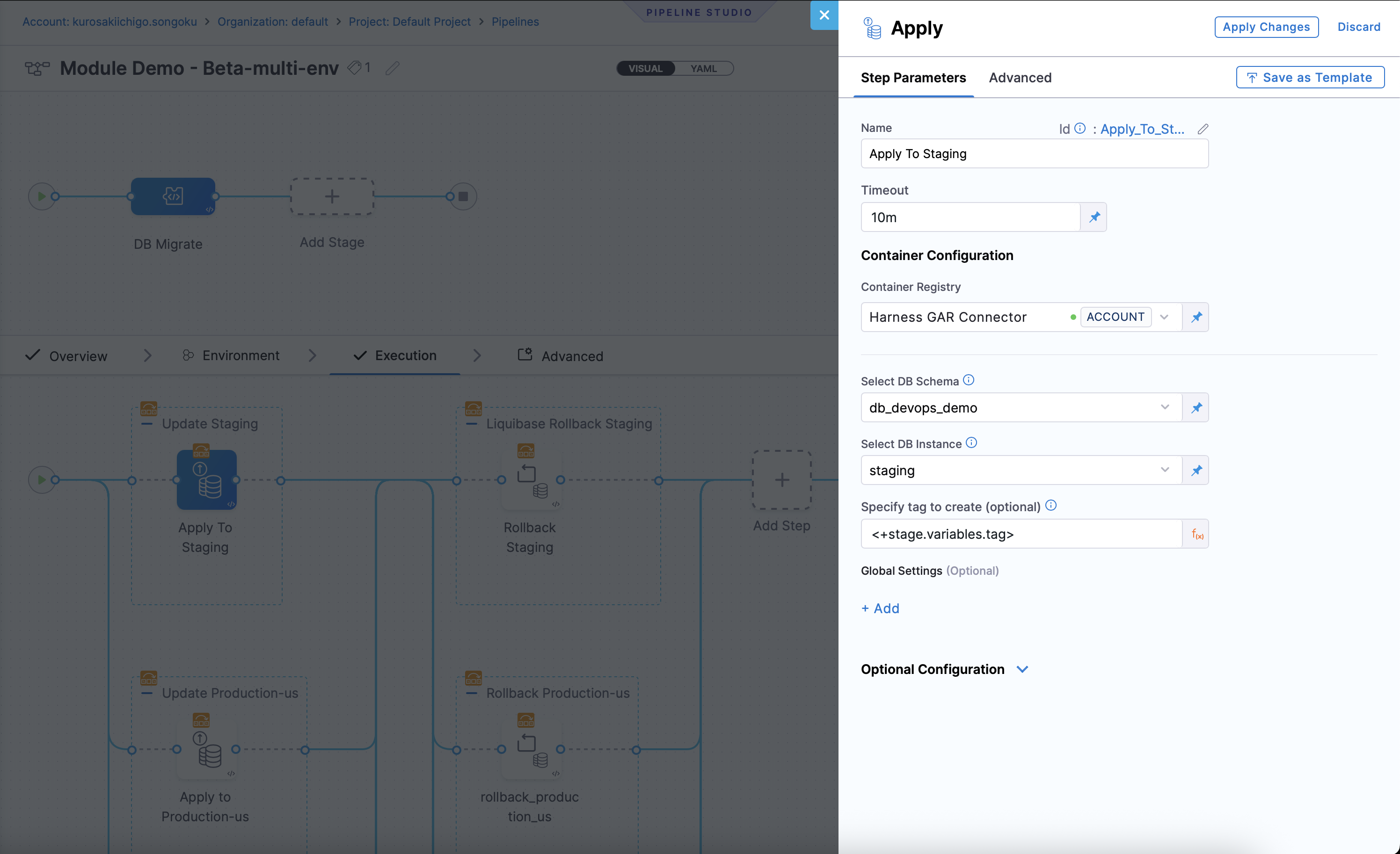The width and height of the screenshot is (1400, 854).
Task: Open the Container Registry connector dropdown
Action: pyautogui.click(x=1165, y=317)
